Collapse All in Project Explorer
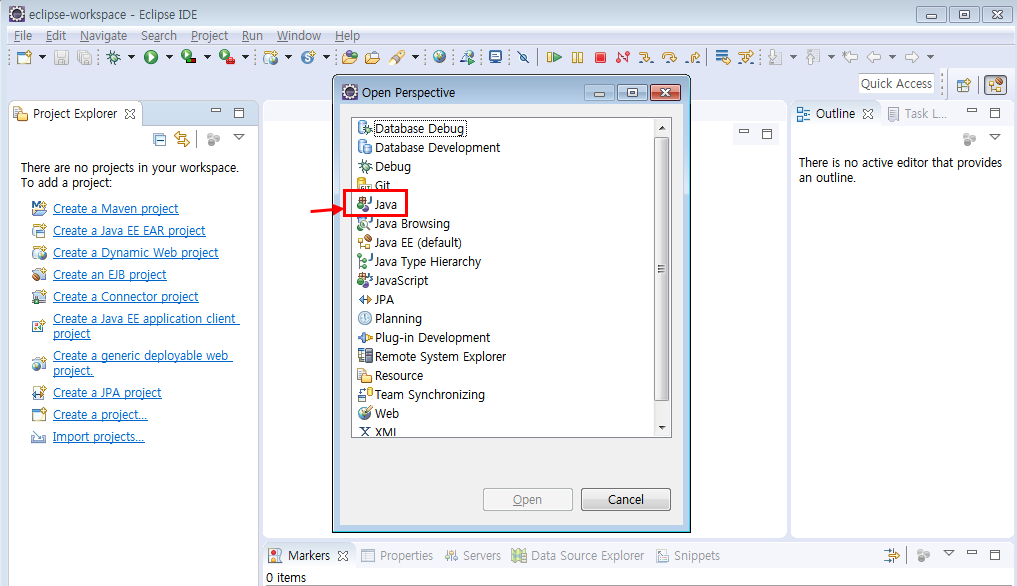Screen dimensions: 1017x586 point(160,139)
